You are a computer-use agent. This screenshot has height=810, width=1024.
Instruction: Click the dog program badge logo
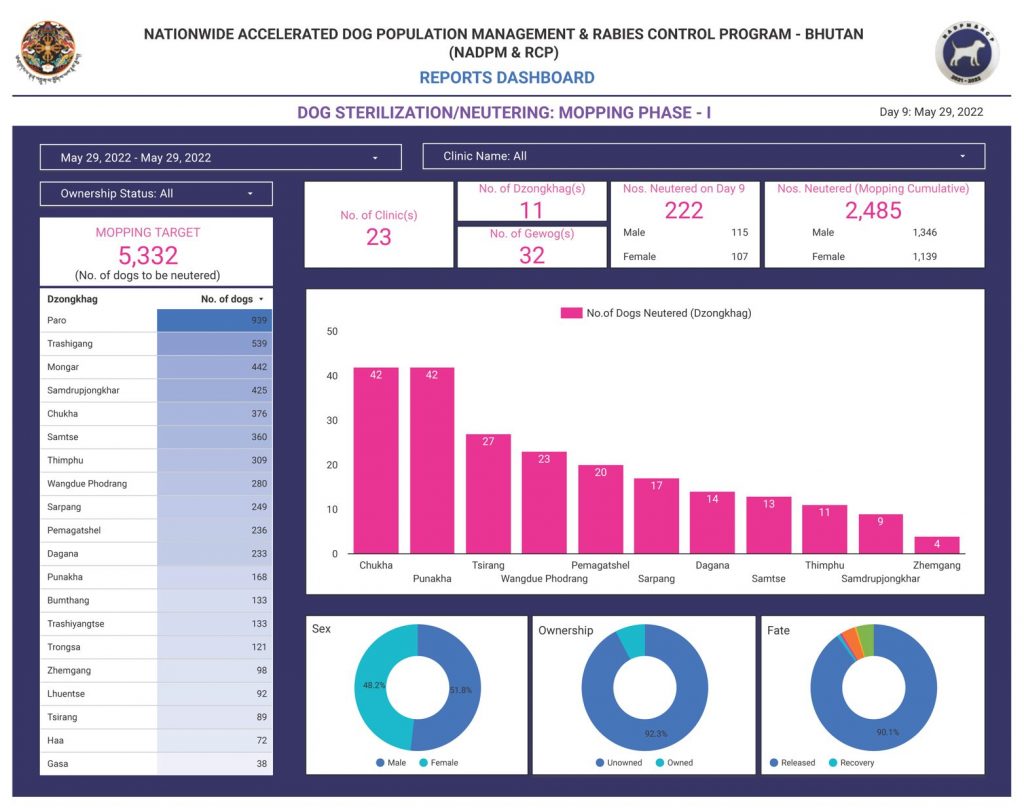pos(967,52)
